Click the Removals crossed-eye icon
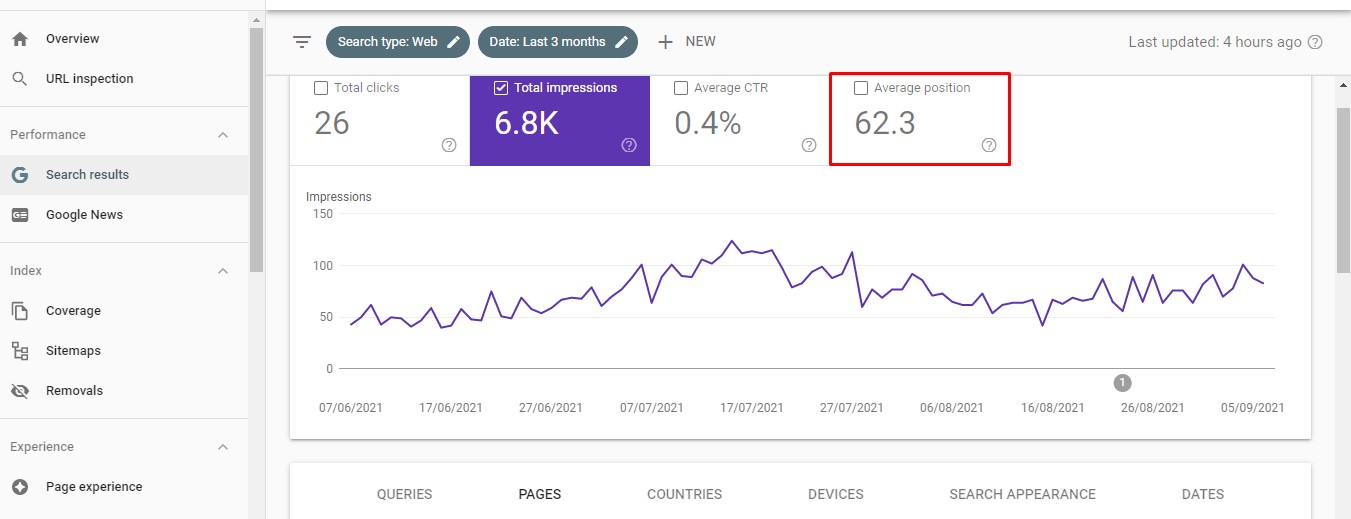 tap(19, 391)
